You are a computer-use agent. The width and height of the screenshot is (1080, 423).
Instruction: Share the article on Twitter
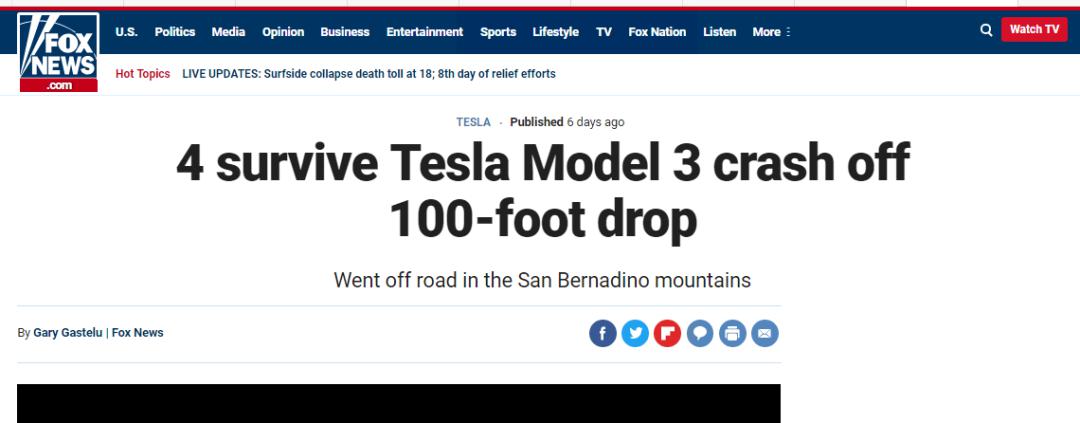pyautogui.click(x=635, y=333)
